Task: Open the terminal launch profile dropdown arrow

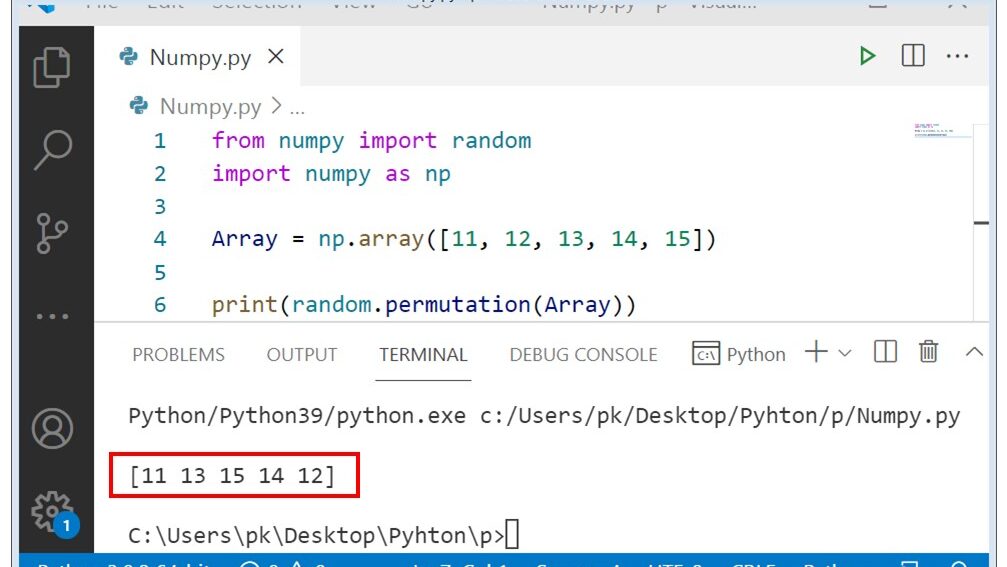Action: 845,353
